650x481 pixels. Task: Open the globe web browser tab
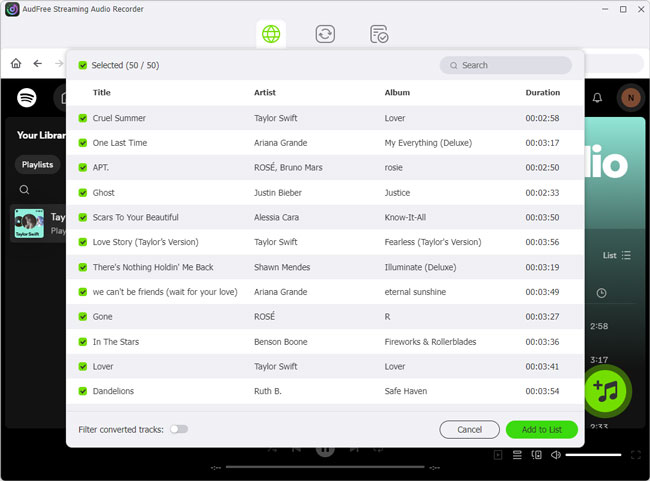pos(271,34)
